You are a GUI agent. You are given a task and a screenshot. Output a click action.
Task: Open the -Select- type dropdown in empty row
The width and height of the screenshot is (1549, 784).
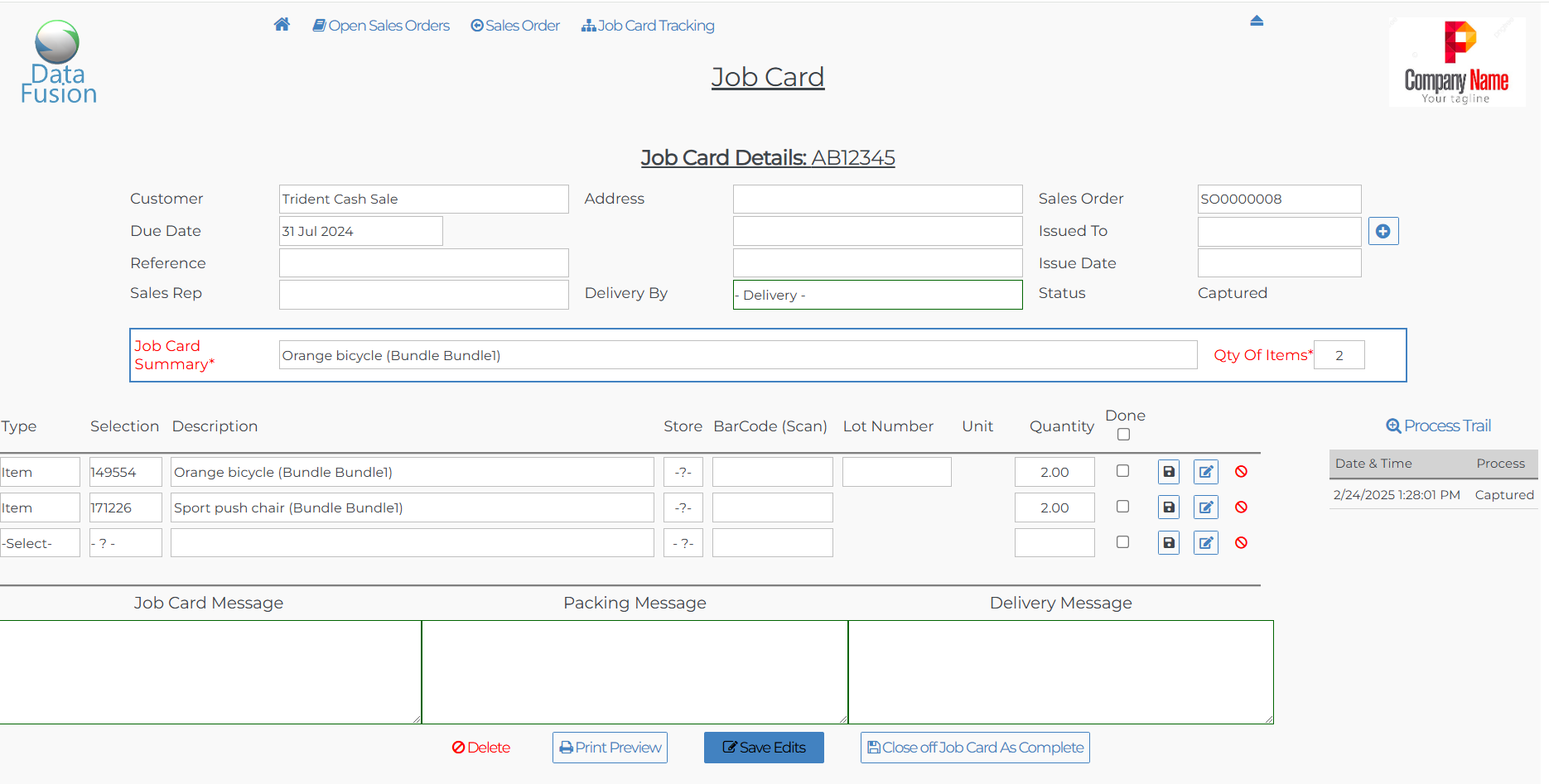coord(40,543)
